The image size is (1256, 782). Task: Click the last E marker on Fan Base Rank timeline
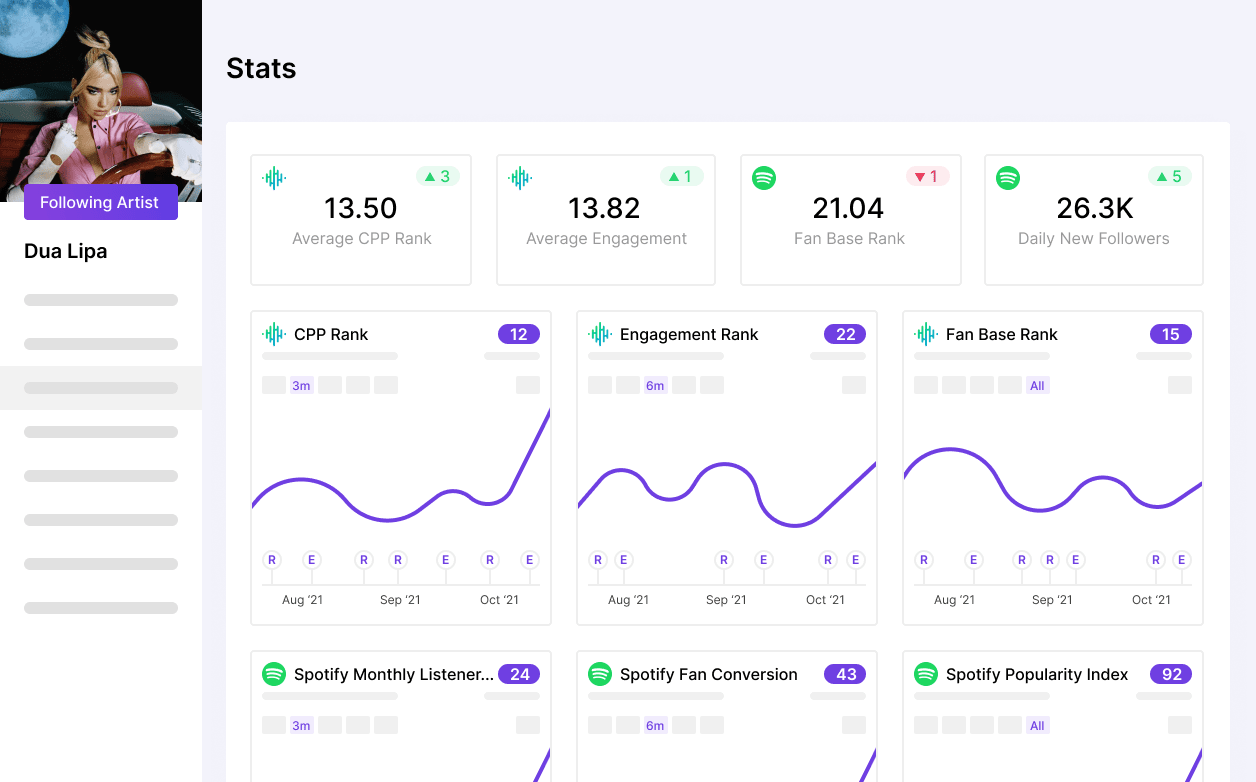point(1181,560)
